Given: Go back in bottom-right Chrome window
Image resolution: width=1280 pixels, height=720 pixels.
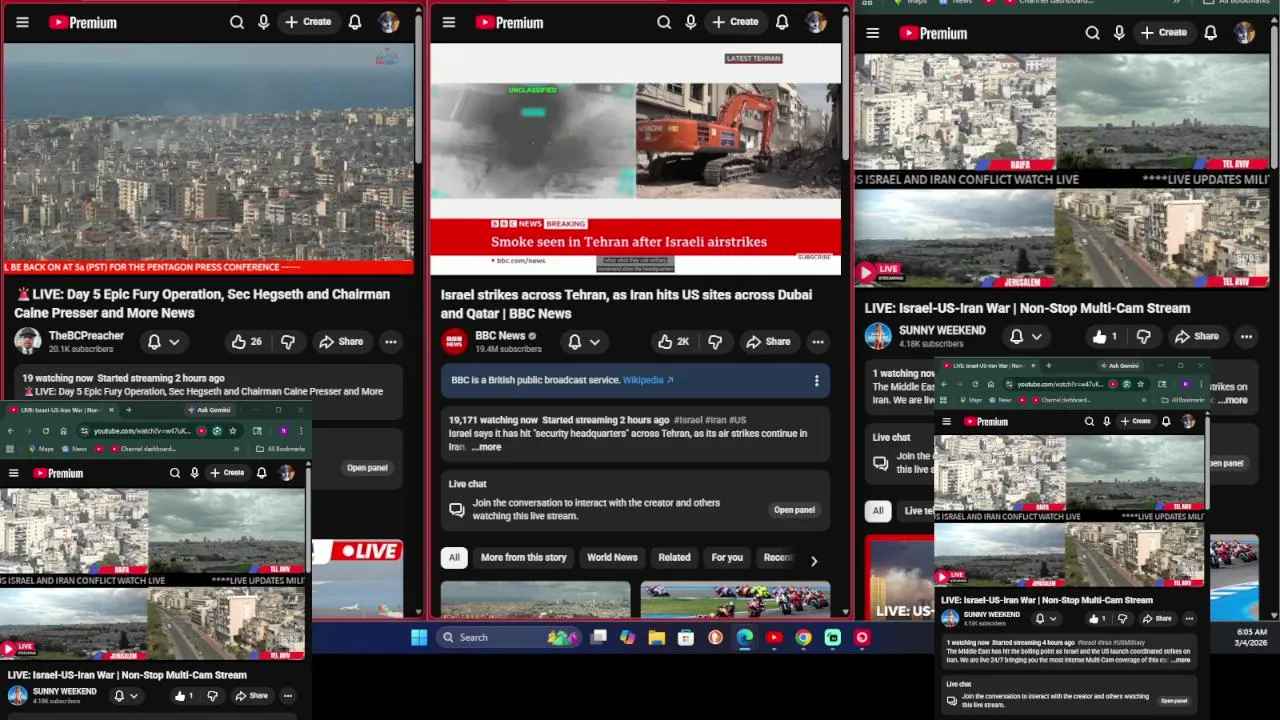Looking at the screenshot, I should pos(944,384).
